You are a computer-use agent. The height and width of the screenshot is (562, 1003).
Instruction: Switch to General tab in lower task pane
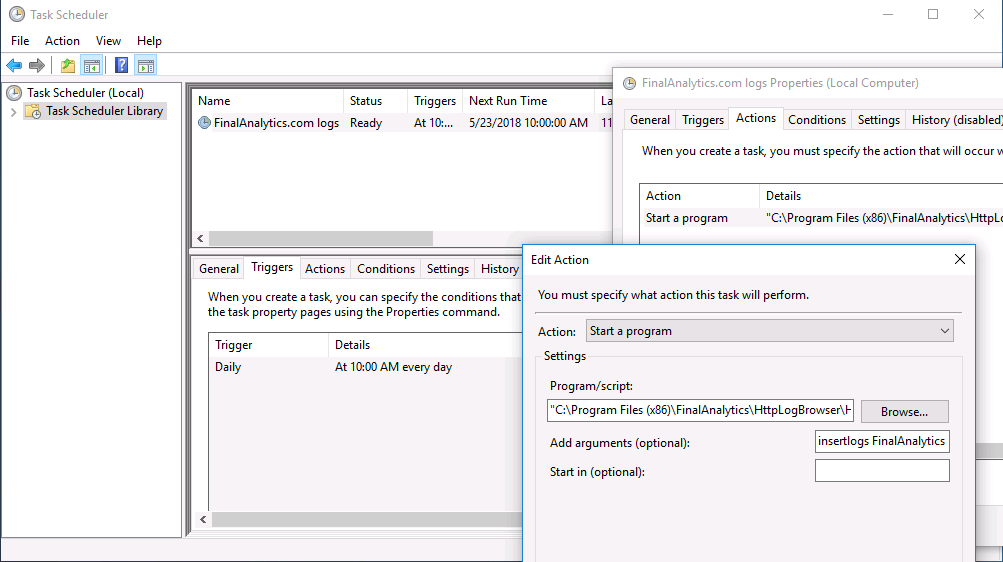[x=219, y=269]
